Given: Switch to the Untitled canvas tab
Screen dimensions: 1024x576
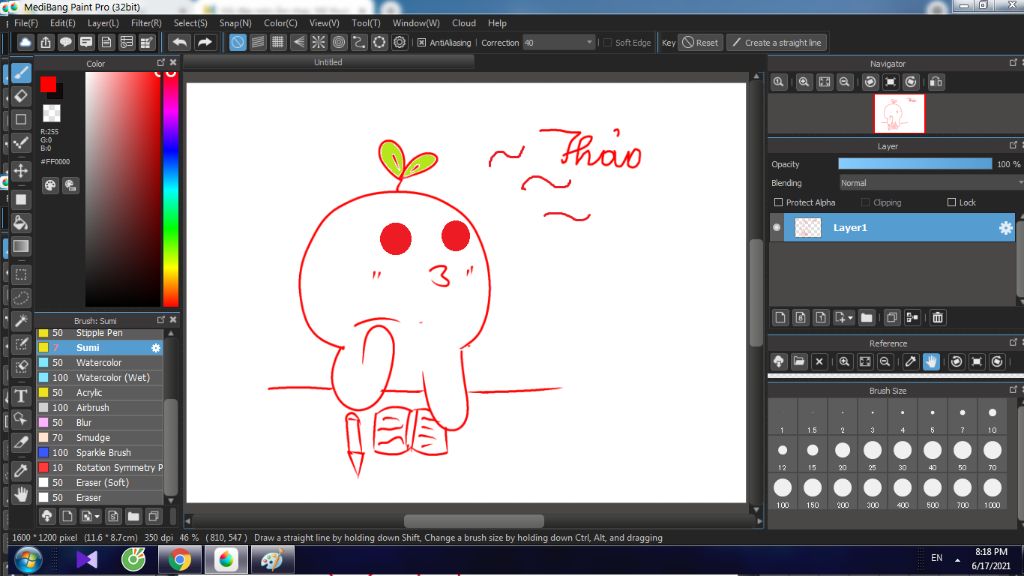Looking at the screenshot, I should tap(328, 62).
